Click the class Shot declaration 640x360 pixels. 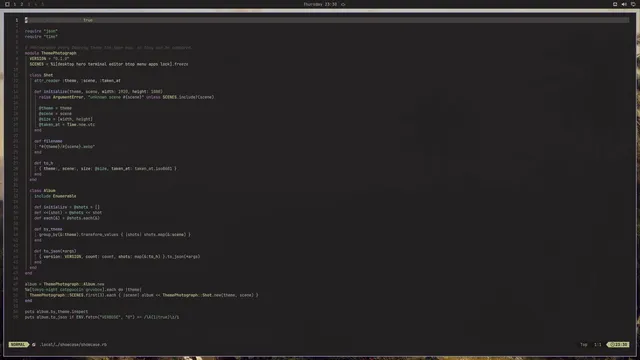[x=41, y=75]
